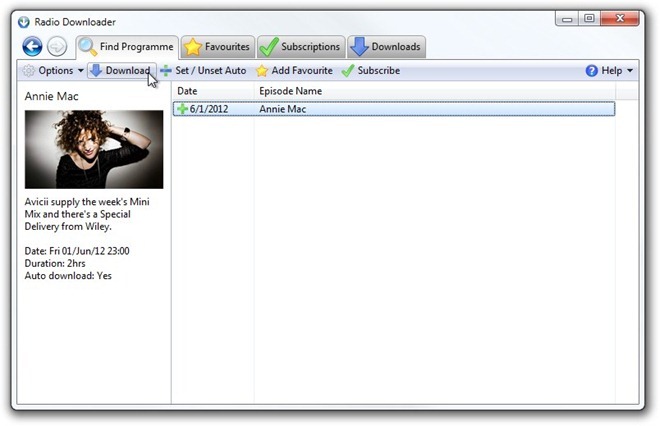The width and height of the screenshot is (660, 426).
Task: Go back with the blue arrow button
Action: (x=32, y=46)
